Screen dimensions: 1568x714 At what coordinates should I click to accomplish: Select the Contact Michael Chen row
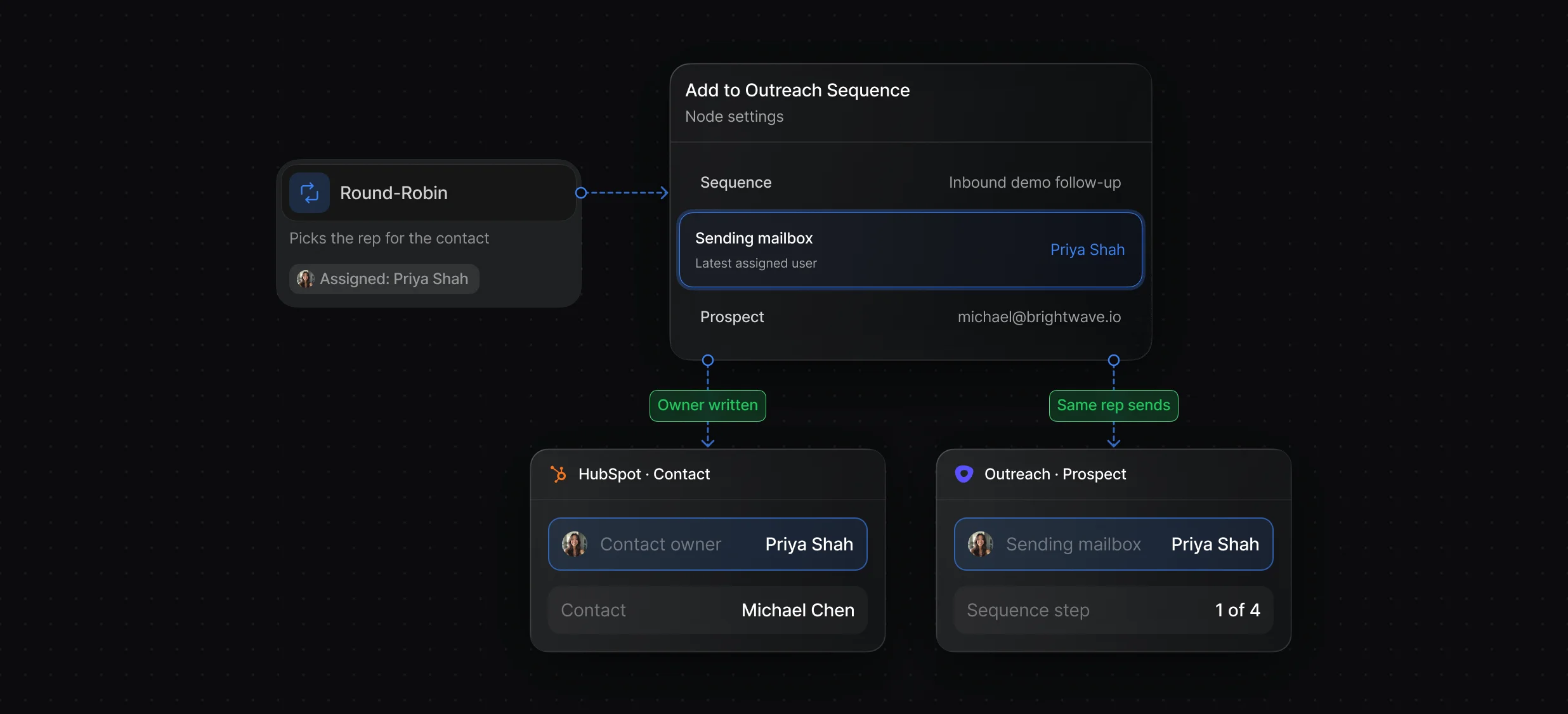pyautogui.click(x=708, y=610)
